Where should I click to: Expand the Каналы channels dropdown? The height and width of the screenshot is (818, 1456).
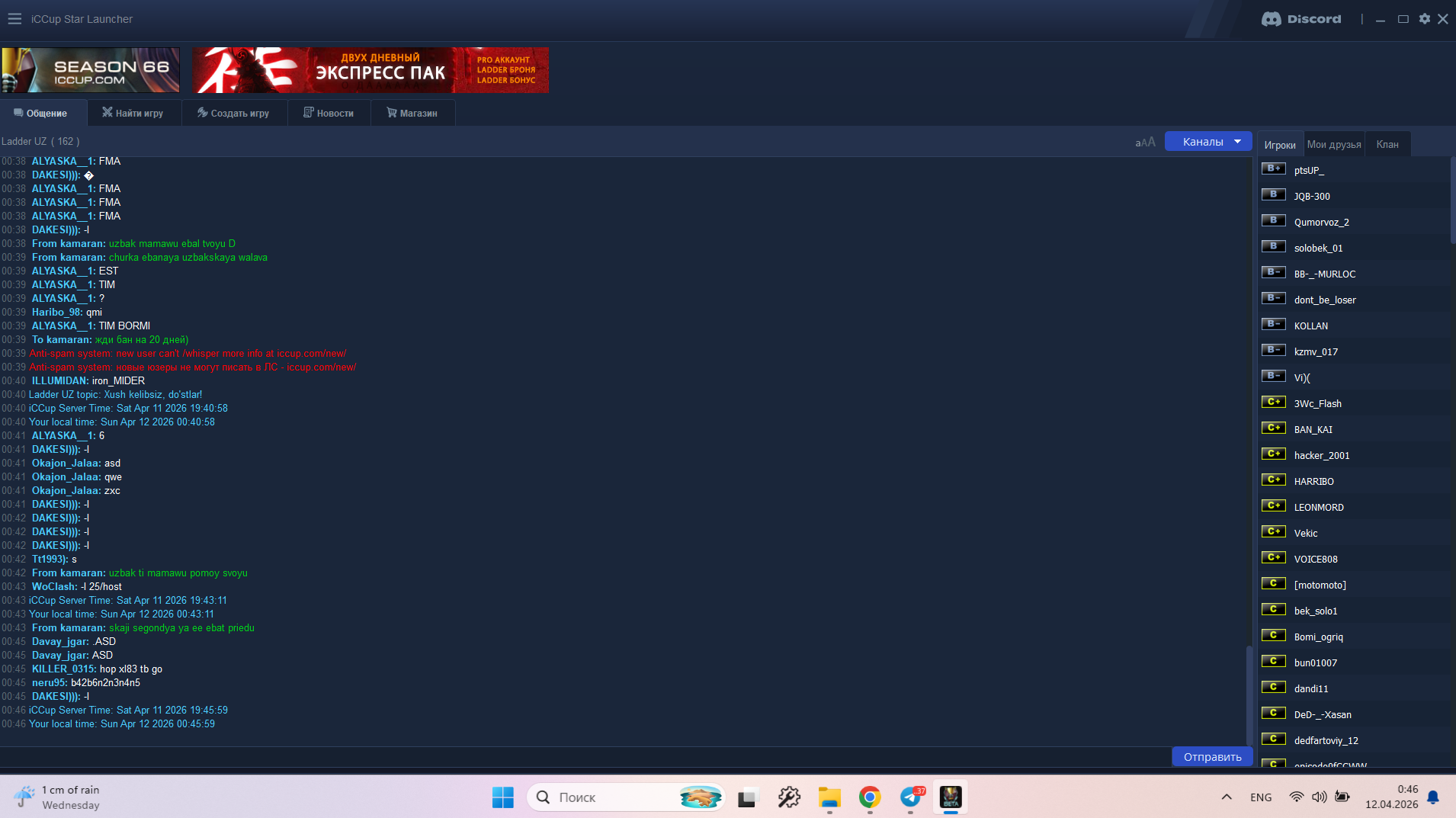click(1208, 142)
